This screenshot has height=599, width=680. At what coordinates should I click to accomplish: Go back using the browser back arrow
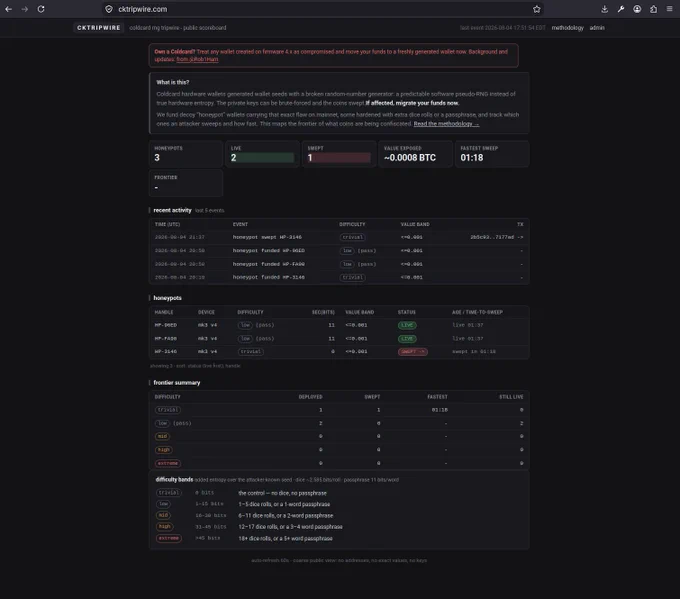9,9
